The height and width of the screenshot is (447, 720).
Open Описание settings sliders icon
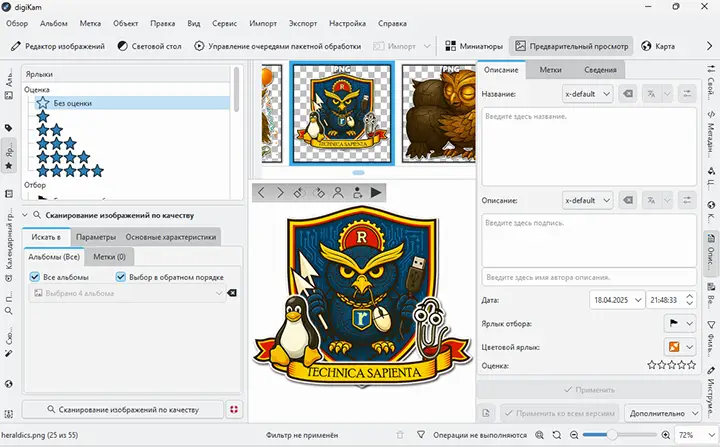[x=687, y=200]
